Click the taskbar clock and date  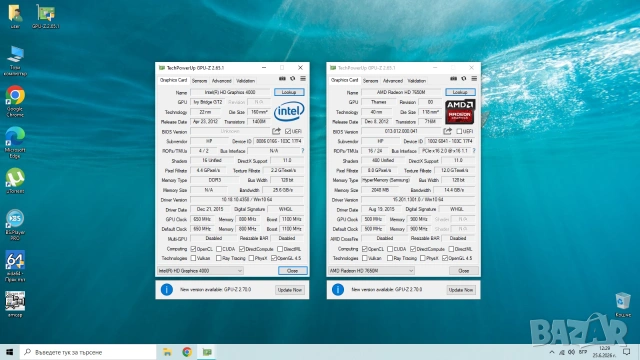(x=604, y=352)
